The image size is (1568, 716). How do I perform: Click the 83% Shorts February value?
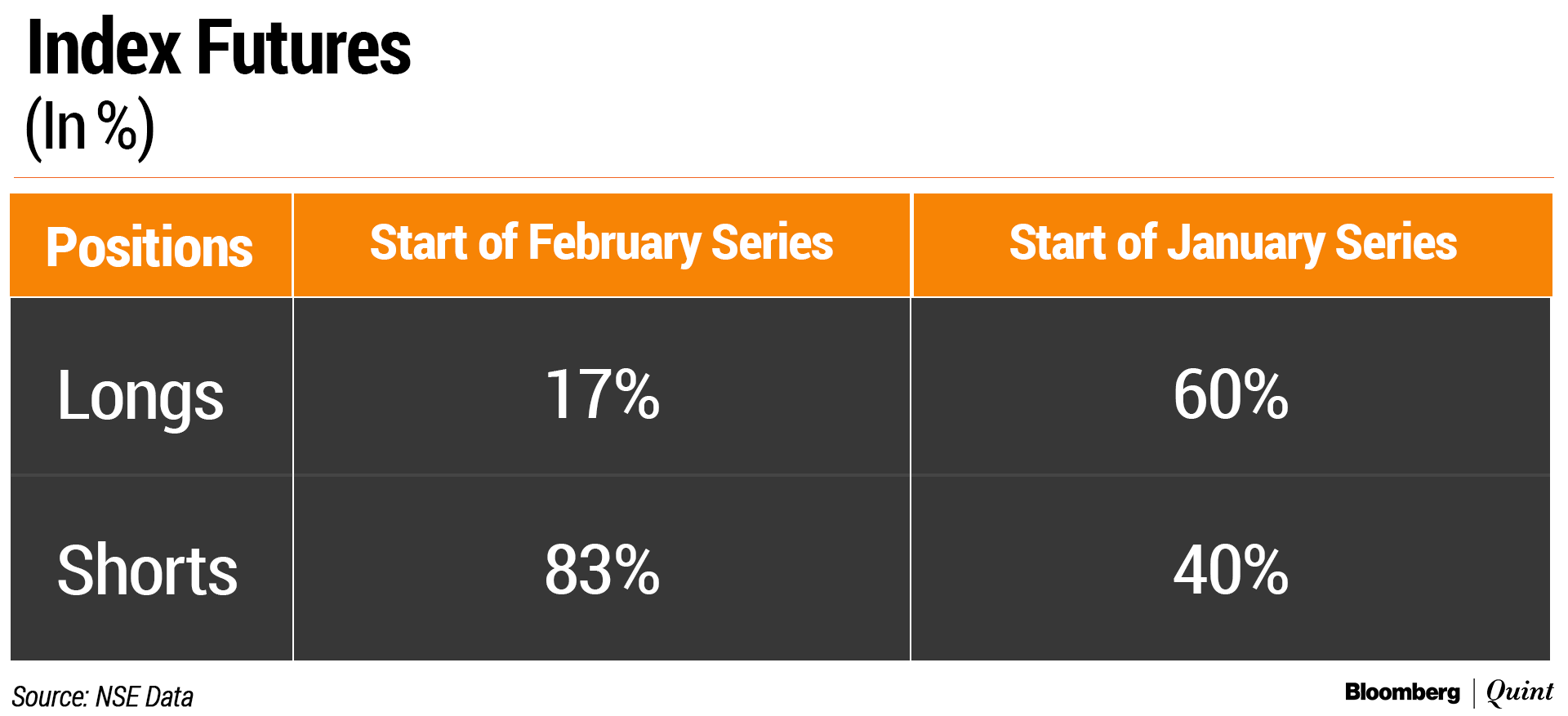[602, 570]
